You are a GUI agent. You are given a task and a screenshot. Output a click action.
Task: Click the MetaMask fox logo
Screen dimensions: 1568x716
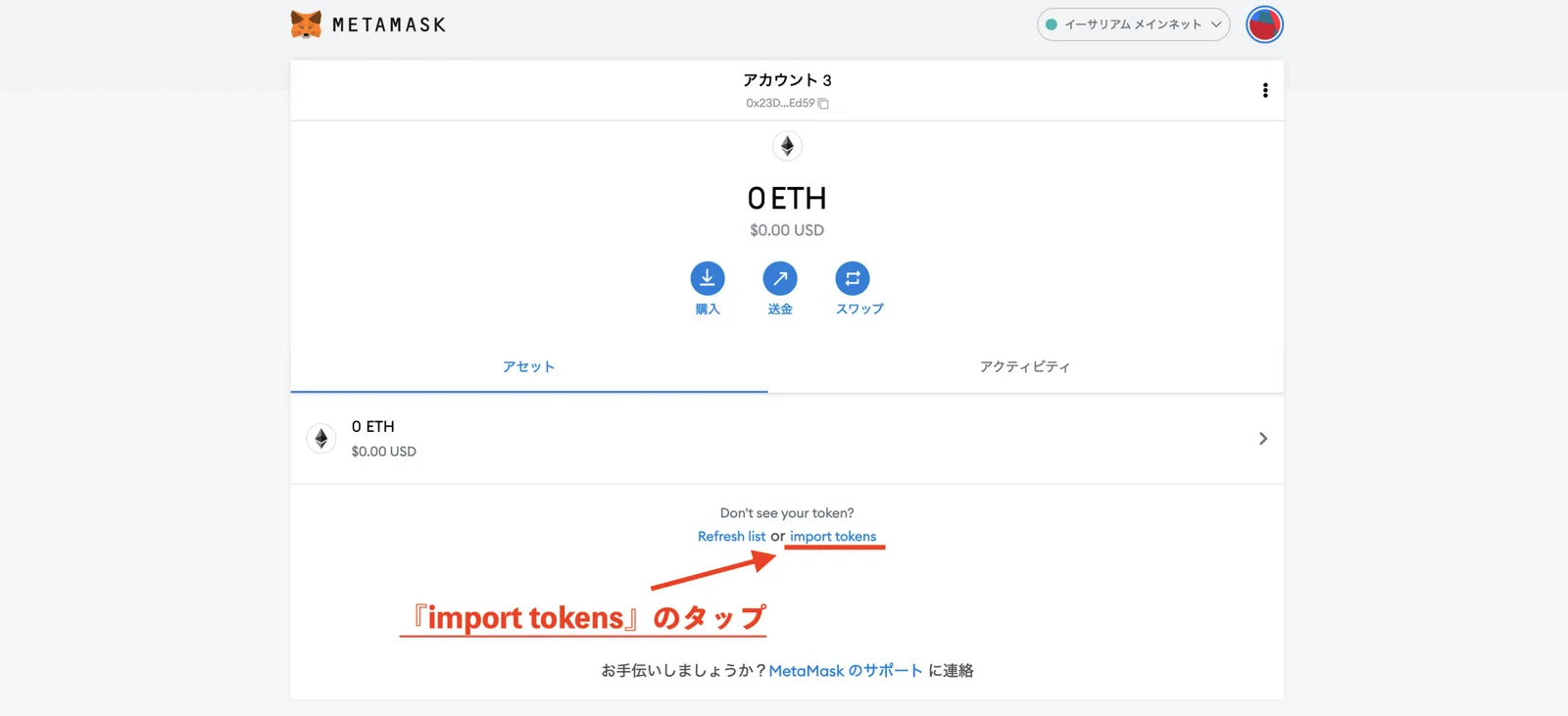pos(306,24)
